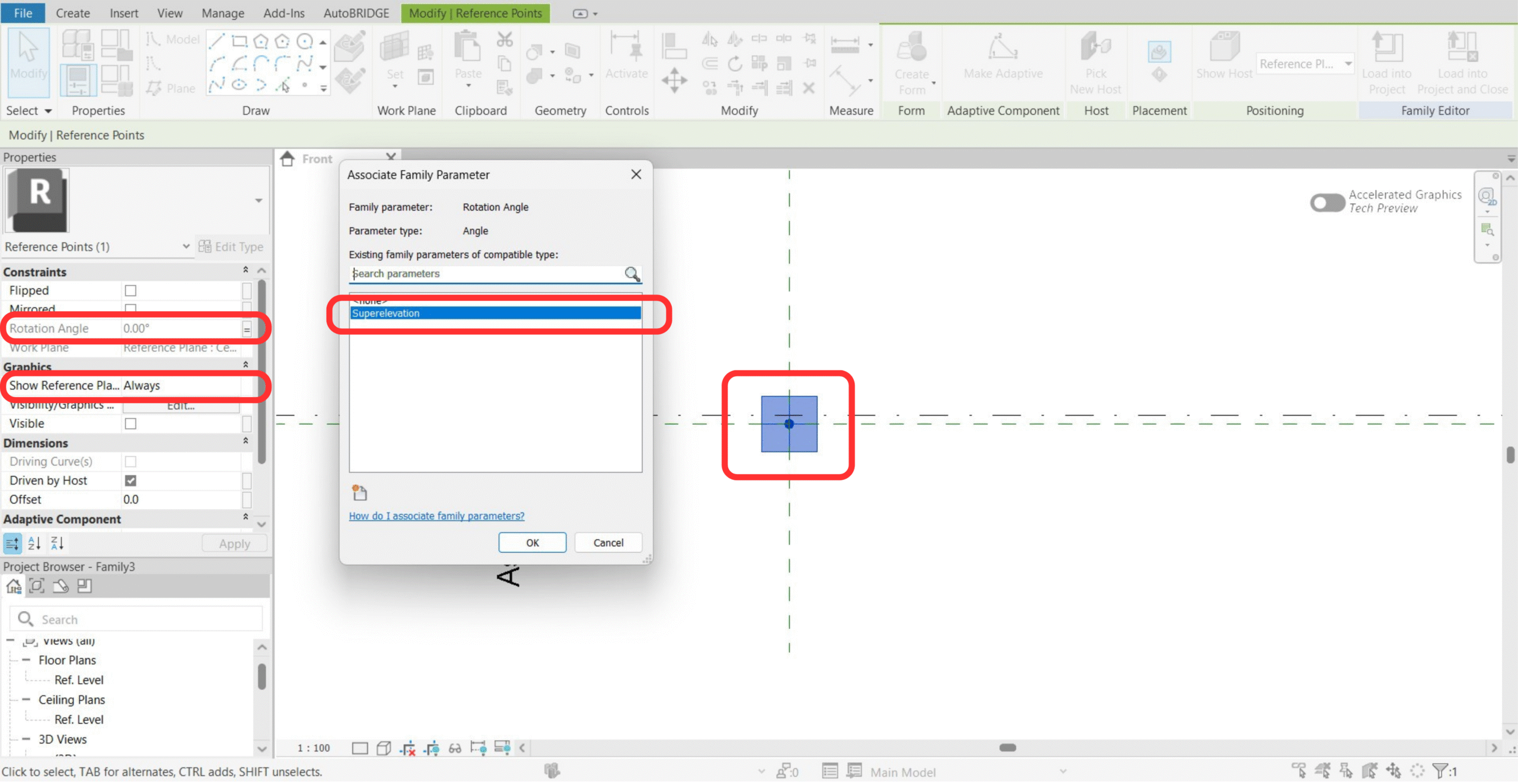This screenshot has height=784, width=1518.
Task: Expand the Select panel dropdown
Action: [x=48, y=111]
